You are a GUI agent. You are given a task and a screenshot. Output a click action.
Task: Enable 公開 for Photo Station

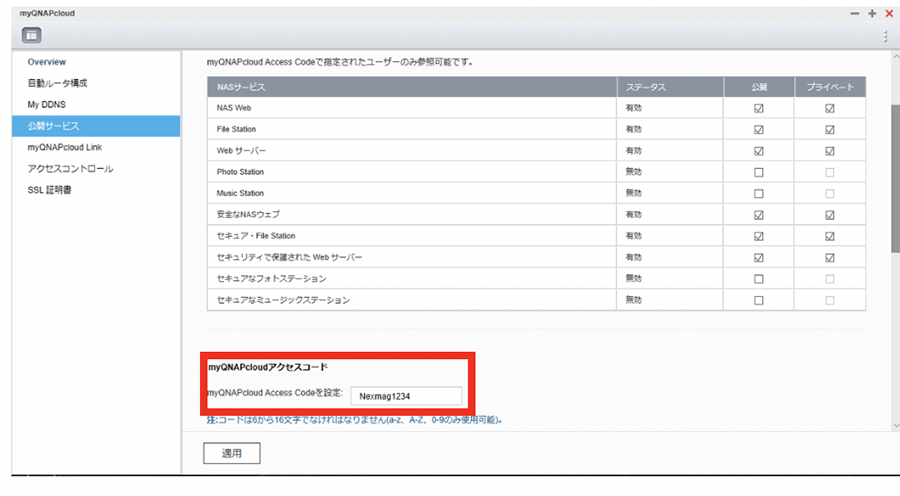[x=759, y=172]
